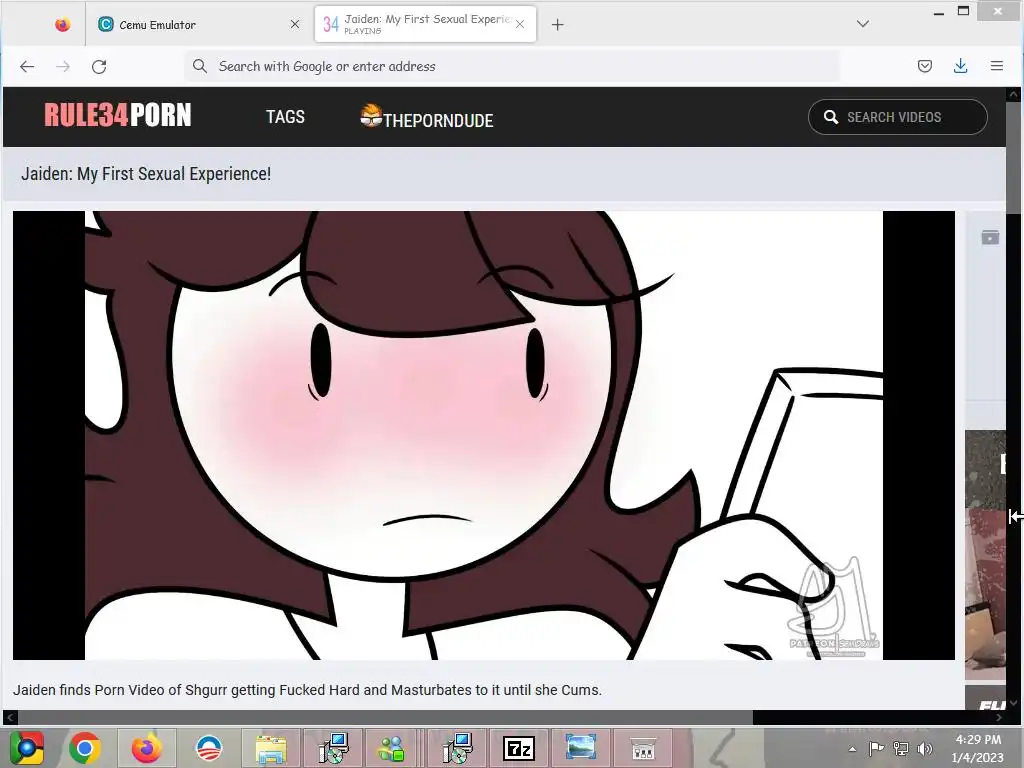Open the Firefox downloads panel
This screenshot has height=768, width=1024.
pos(961,66)
